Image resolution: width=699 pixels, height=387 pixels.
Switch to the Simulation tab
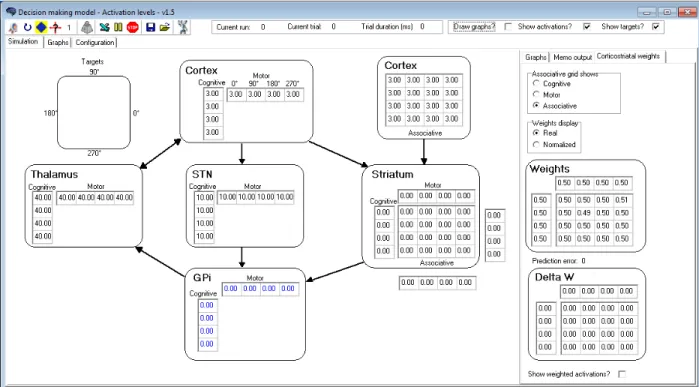pos(23,41)
